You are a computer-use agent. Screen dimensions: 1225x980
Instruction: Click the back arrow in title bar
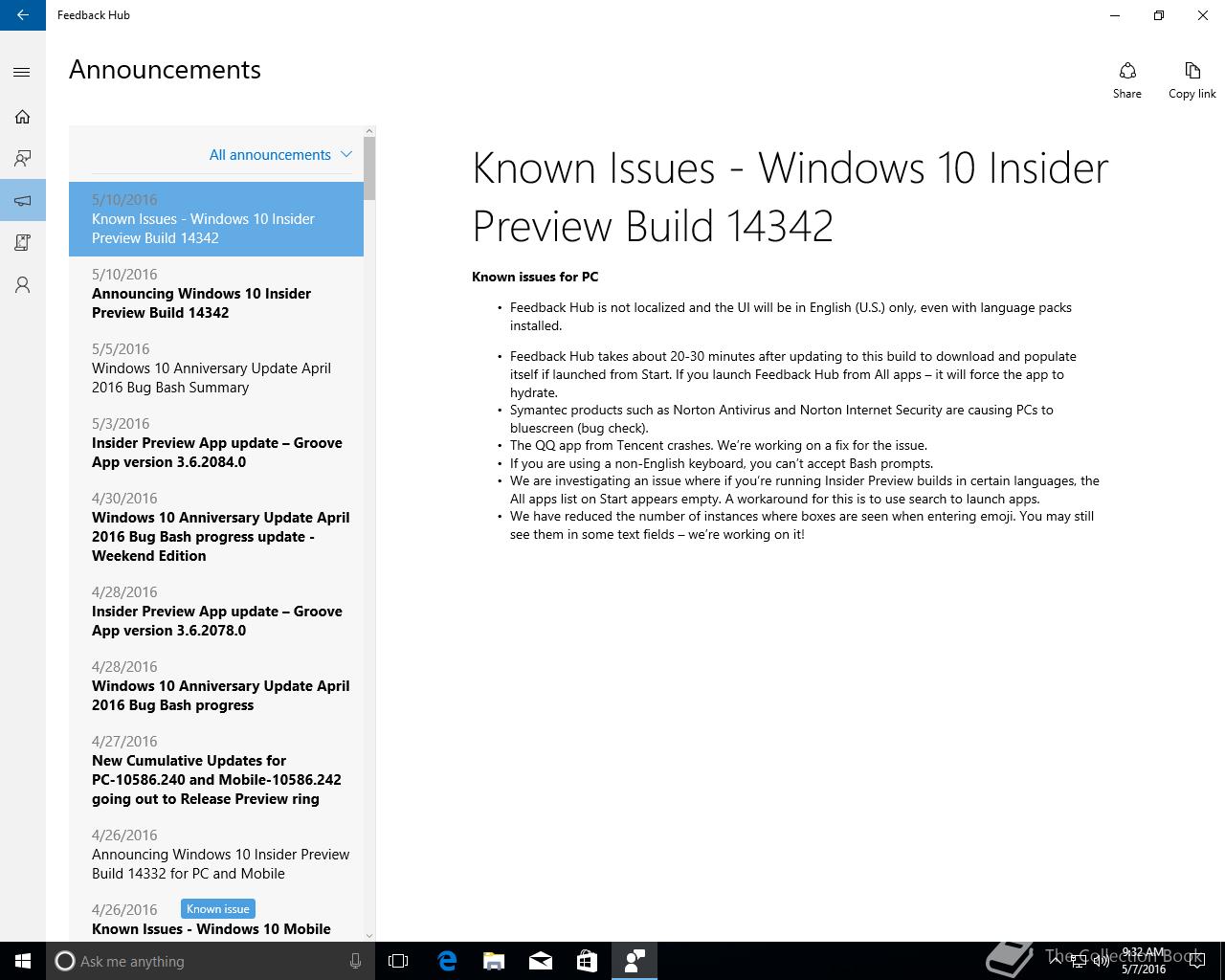click(23, 15)
